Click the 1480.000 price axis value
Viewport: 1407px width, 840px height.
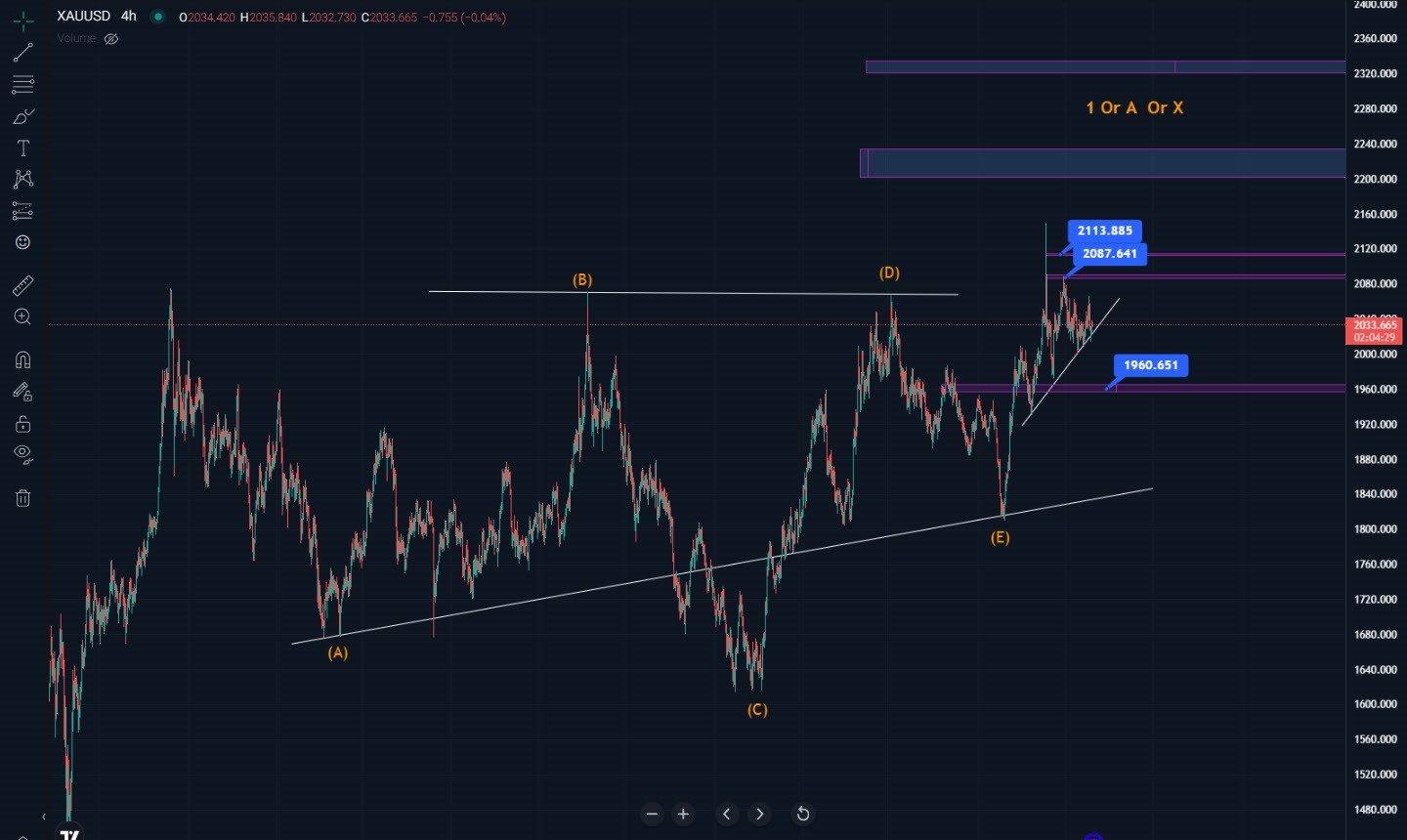(1375, 810)
